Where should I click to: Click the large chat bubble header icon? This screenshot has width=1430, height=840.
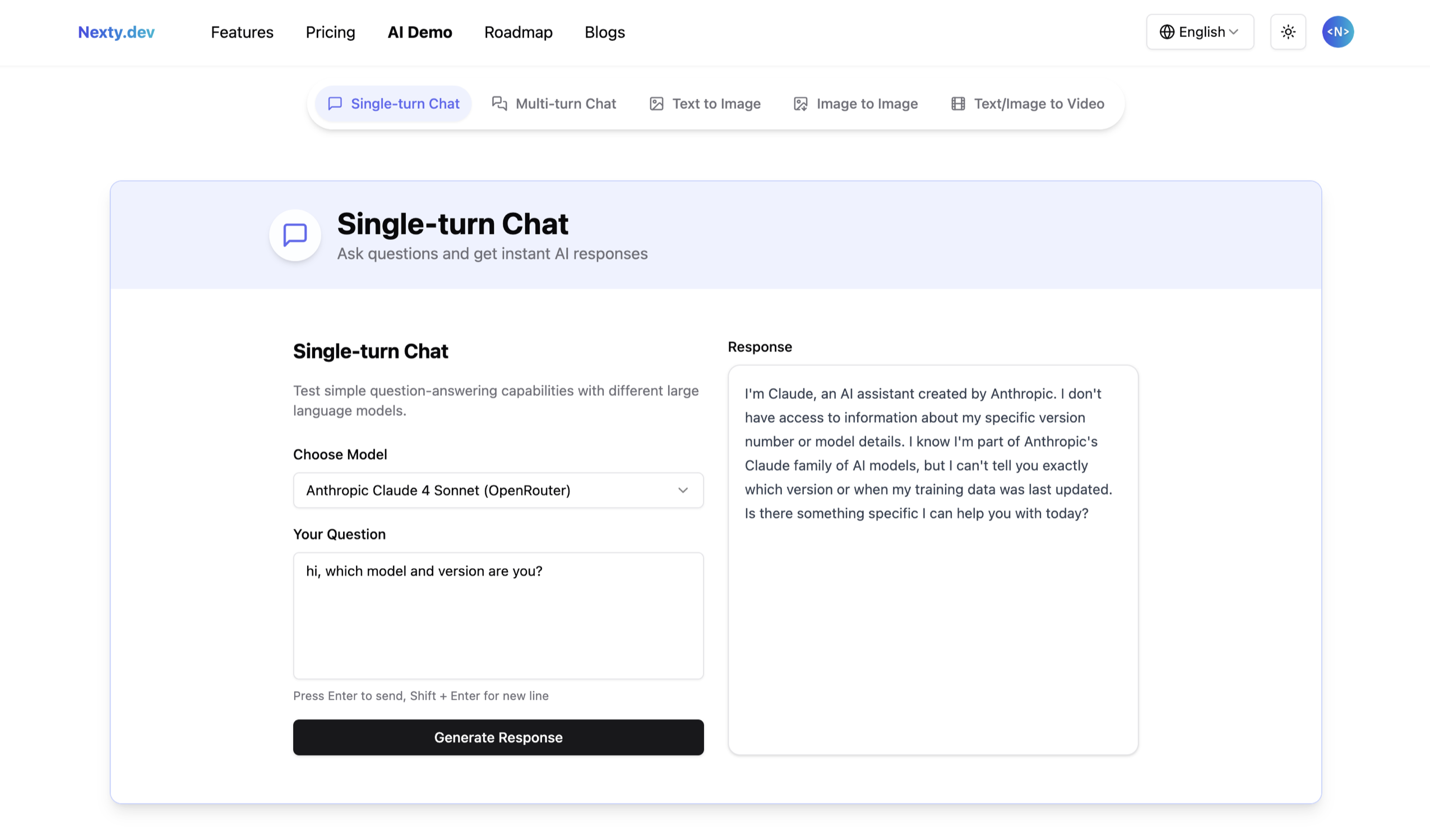click(x=295, y=235)
